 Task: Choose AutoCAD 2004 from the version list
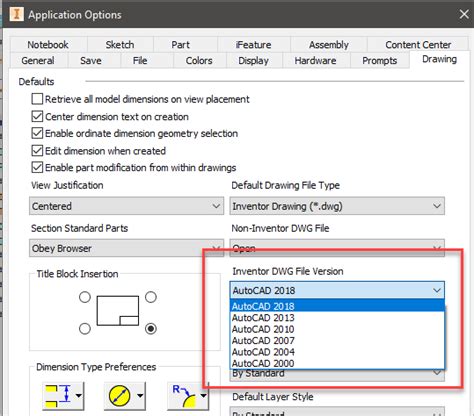coord(337,352)
